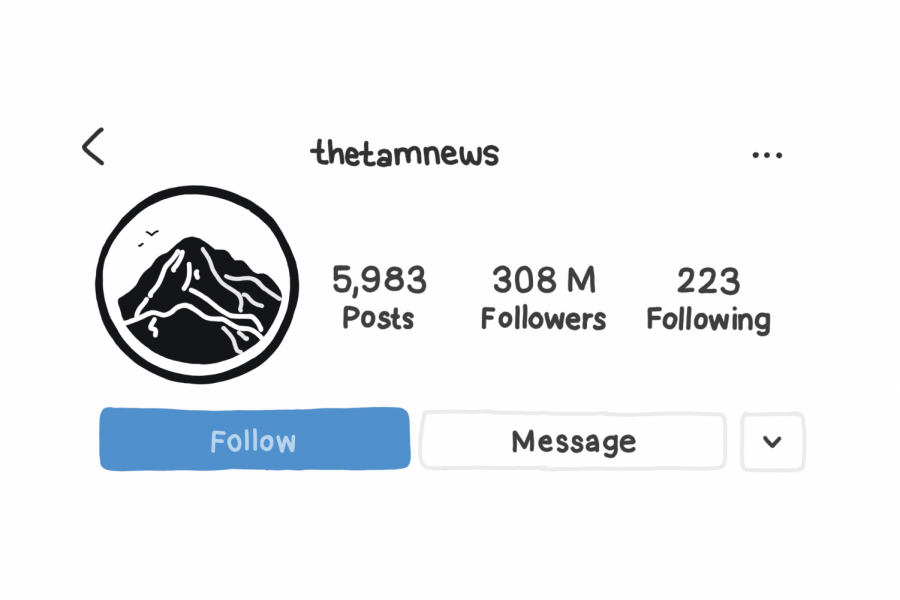View the mountain logo profile picture
This screenshot has height=600, width=900.
197,284
